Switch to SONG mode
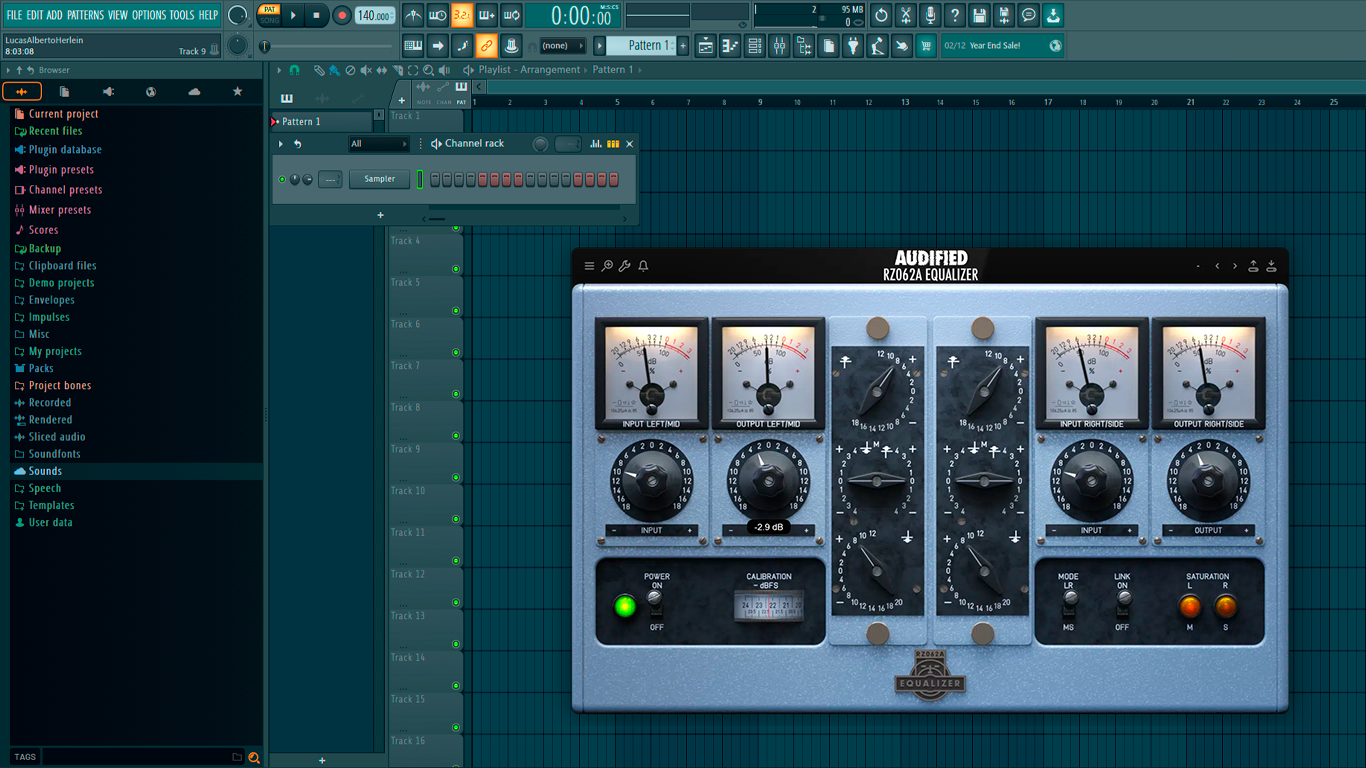This screenshot has height=768, width=1366. pos(269,20)
